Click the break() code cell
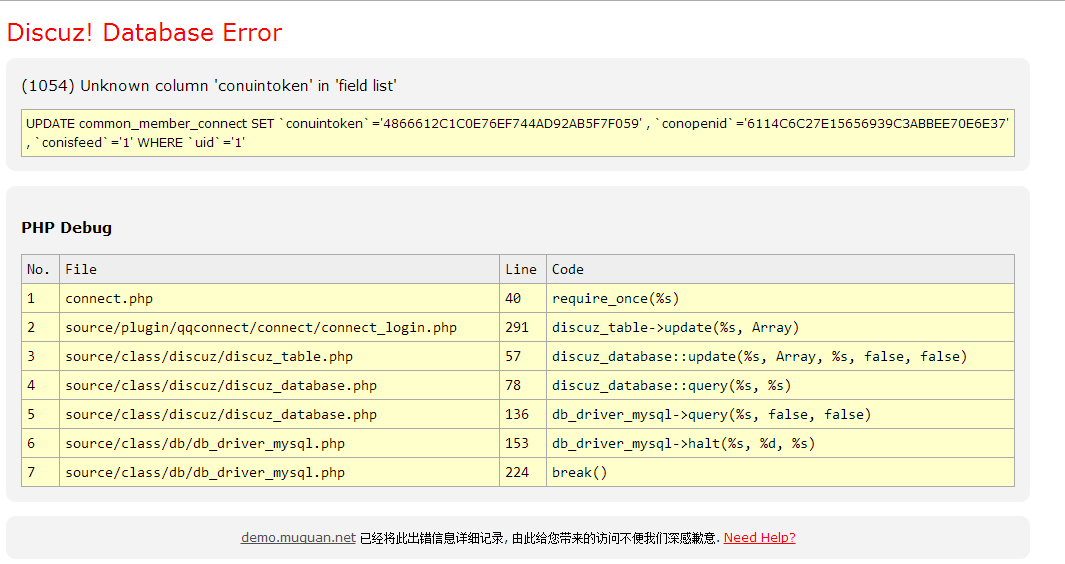The width and height of the screenshot is (1065, 564). click(x=580, y=472)
